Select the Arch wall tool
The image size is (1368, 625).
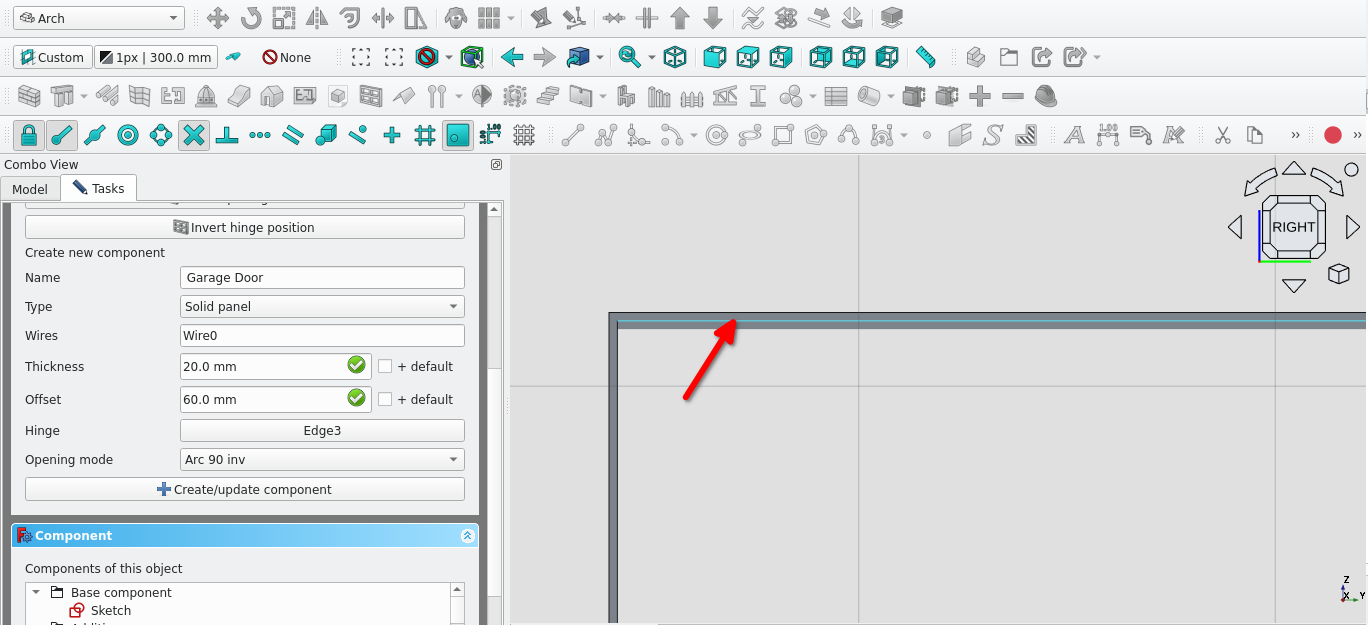pos(29,97)
